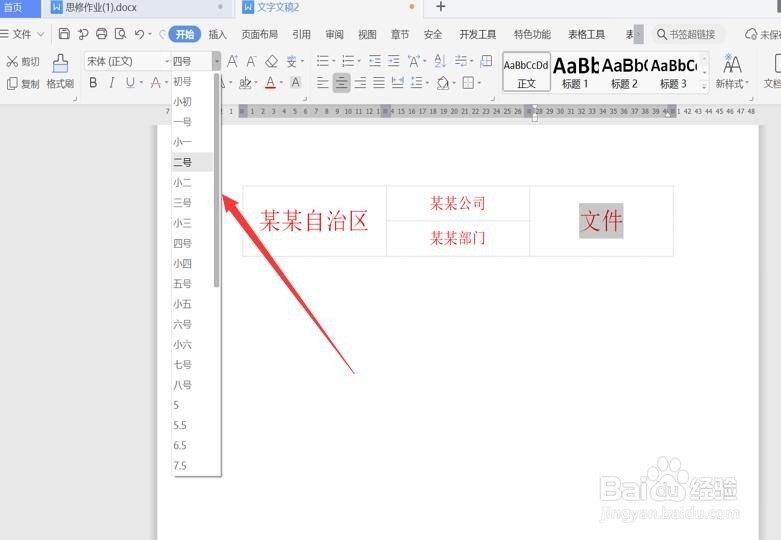Increase font size with the larger A icon
This screenshot has height=540, width=781.
click(232, 62)
